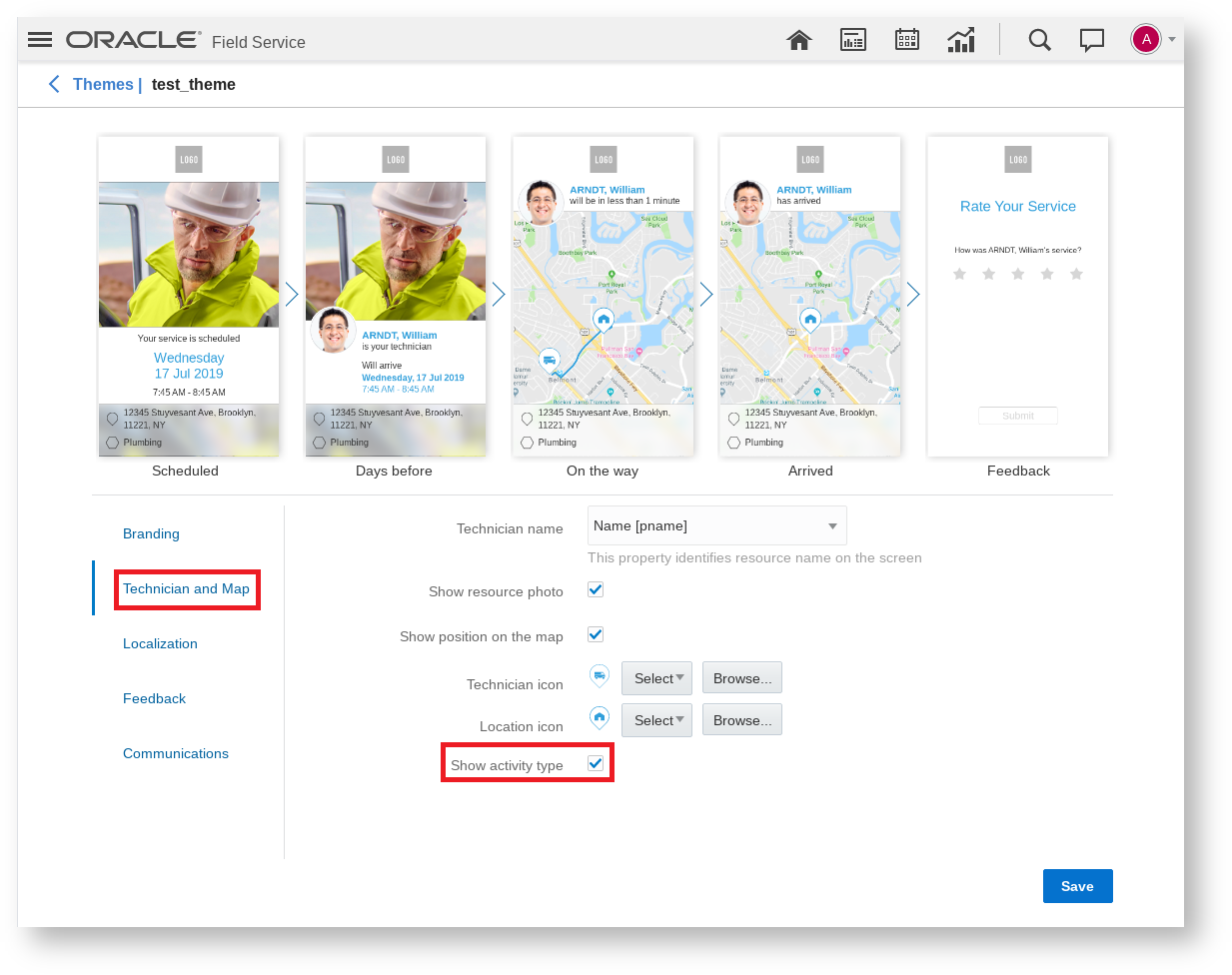
Task: Click Browse for Location icon
Action: pos(742,720)
